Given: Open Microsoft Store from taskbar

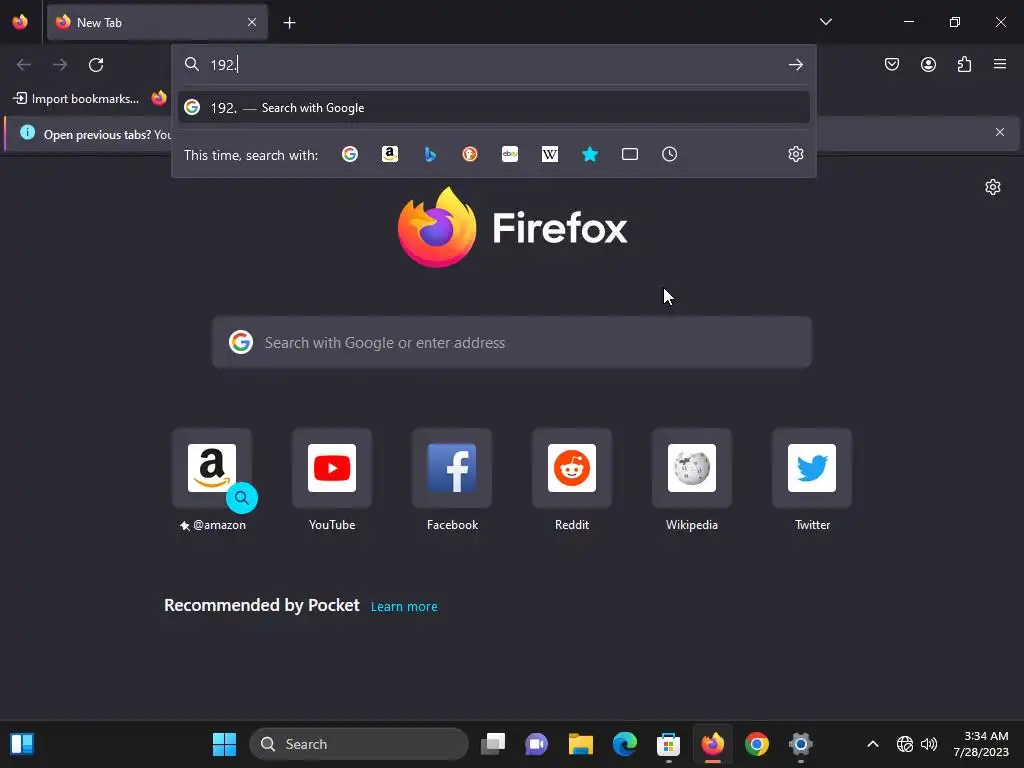Looking at the screenshot, I should pyautogui.click(x=668, y=744).
